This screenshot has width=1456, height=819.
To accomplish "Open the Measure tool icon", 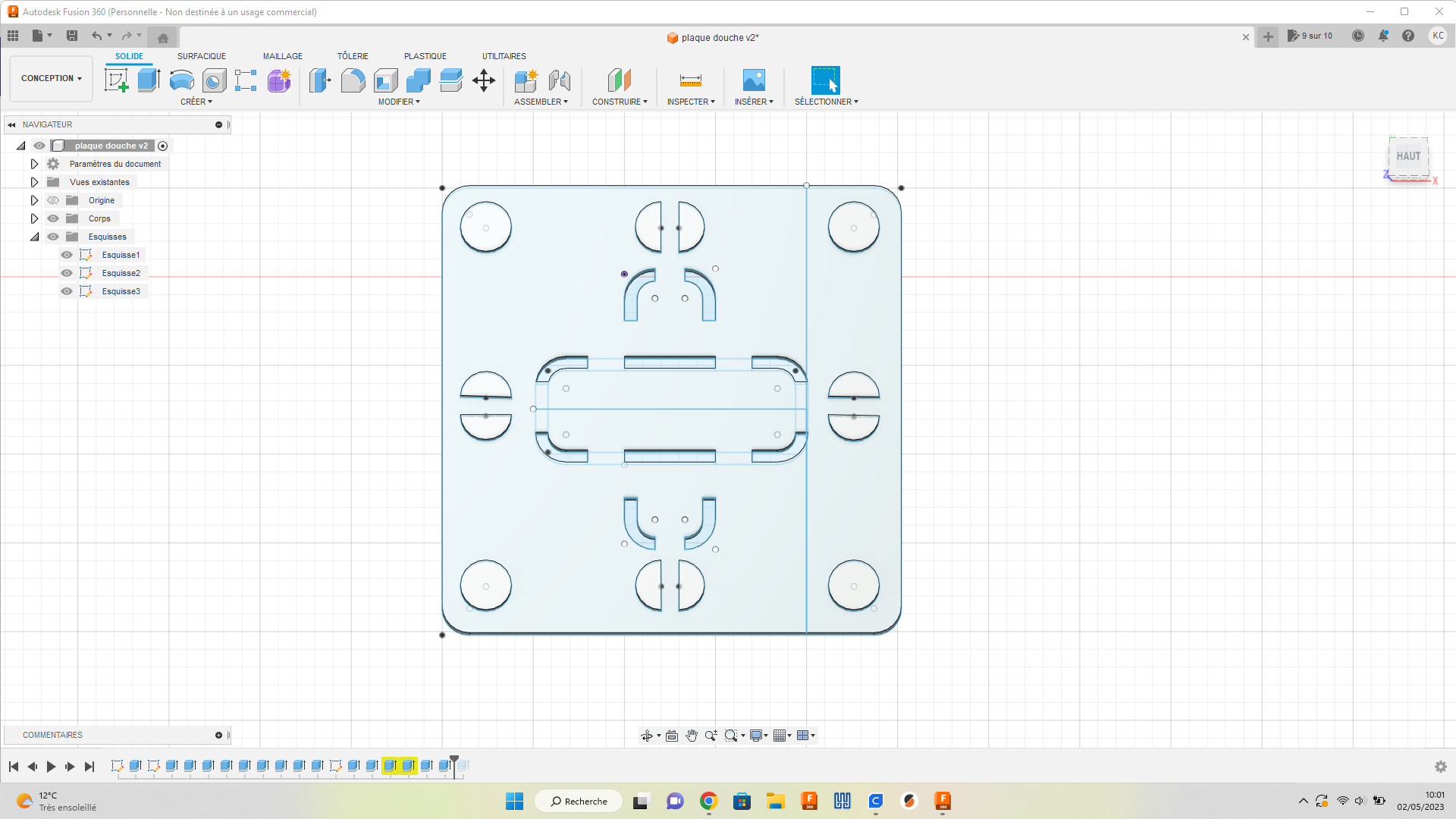I will 691,80.
